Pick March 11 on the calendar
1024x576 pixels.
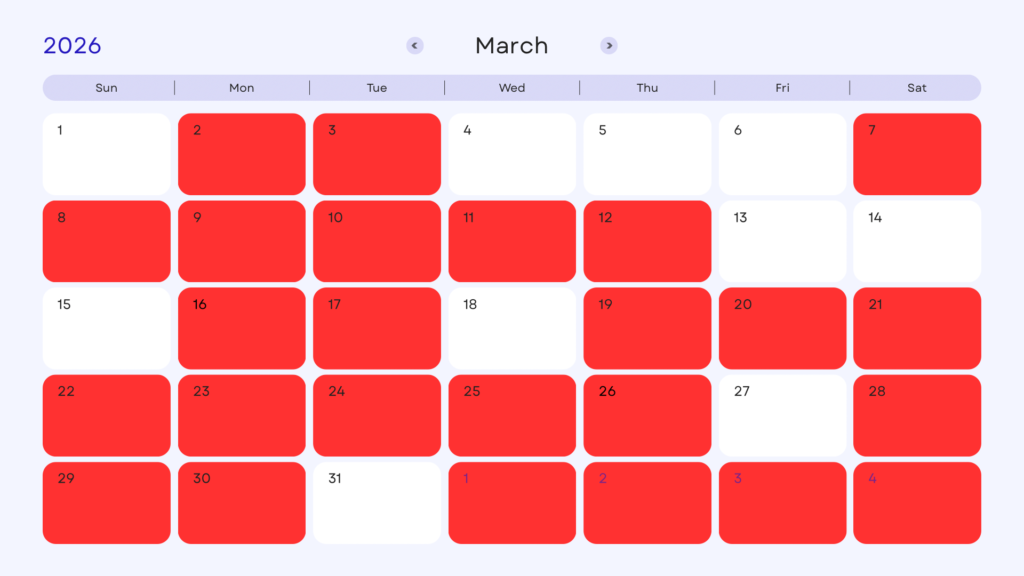click(512, 241)
